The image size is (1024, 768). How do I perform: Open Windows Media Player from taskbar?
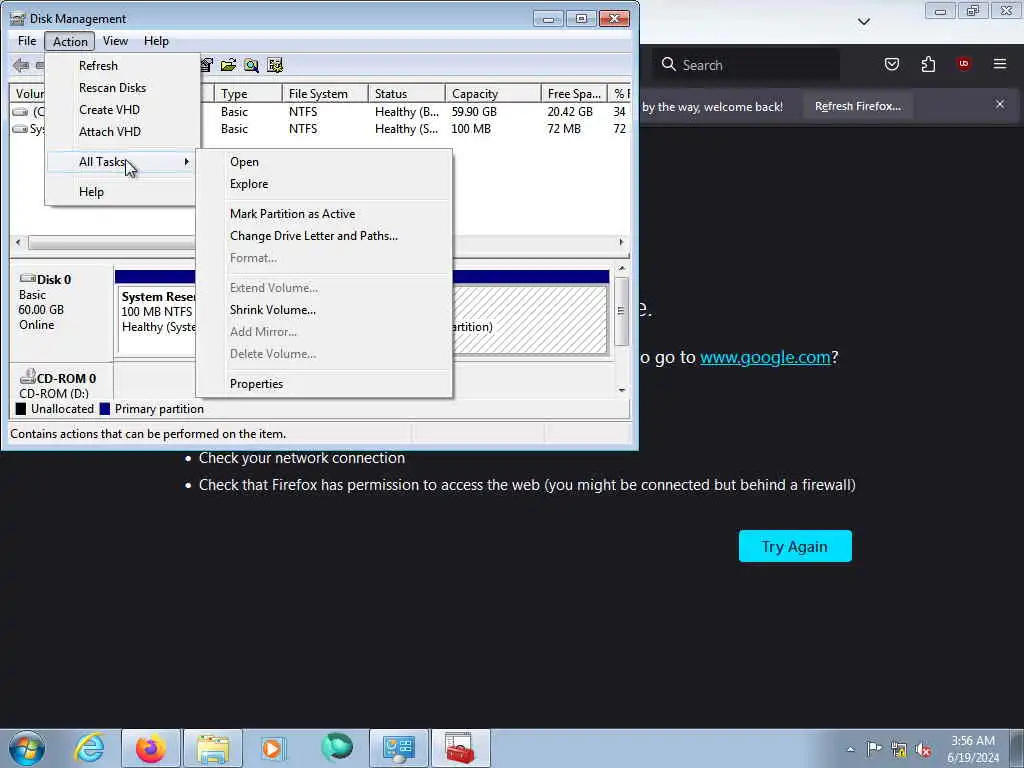tap(274, 748)
